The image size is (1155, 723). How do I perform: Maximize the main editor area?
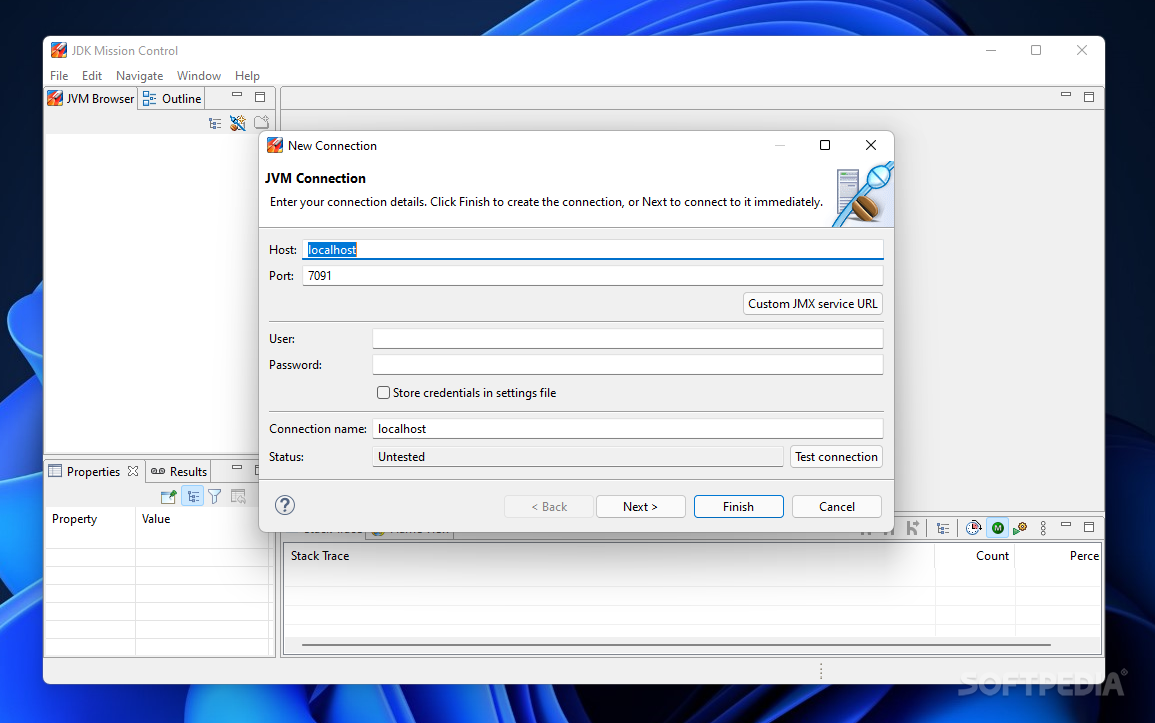point(1089,96)
